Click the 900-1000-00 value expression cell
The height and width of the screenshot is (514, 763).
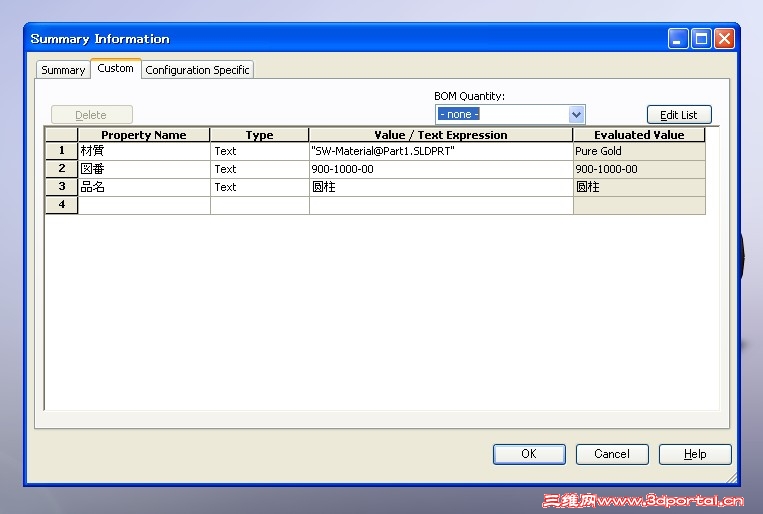(x=441, y=169)
